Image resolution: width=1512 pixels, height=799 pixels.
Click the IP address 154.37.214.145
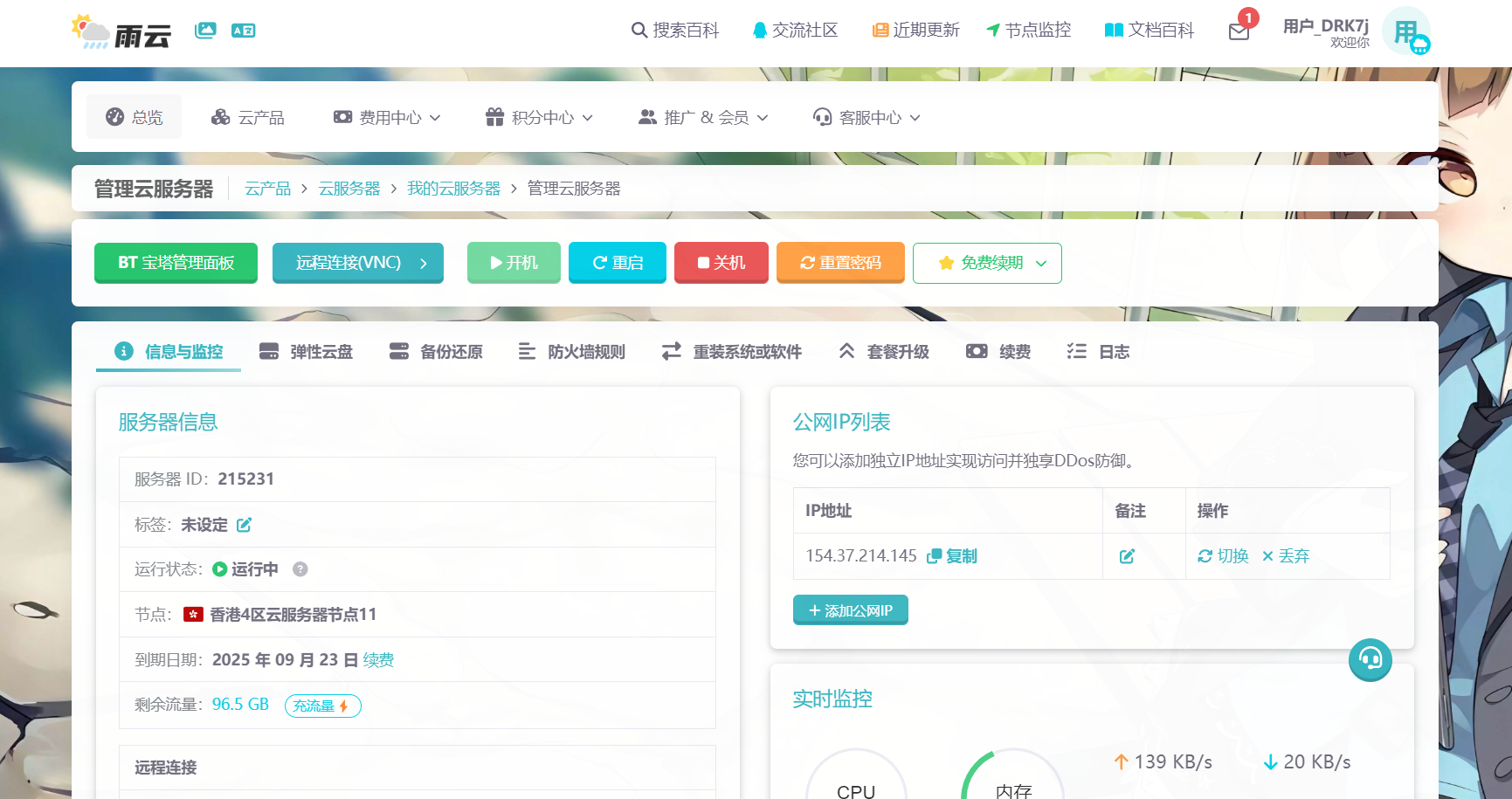861,556
